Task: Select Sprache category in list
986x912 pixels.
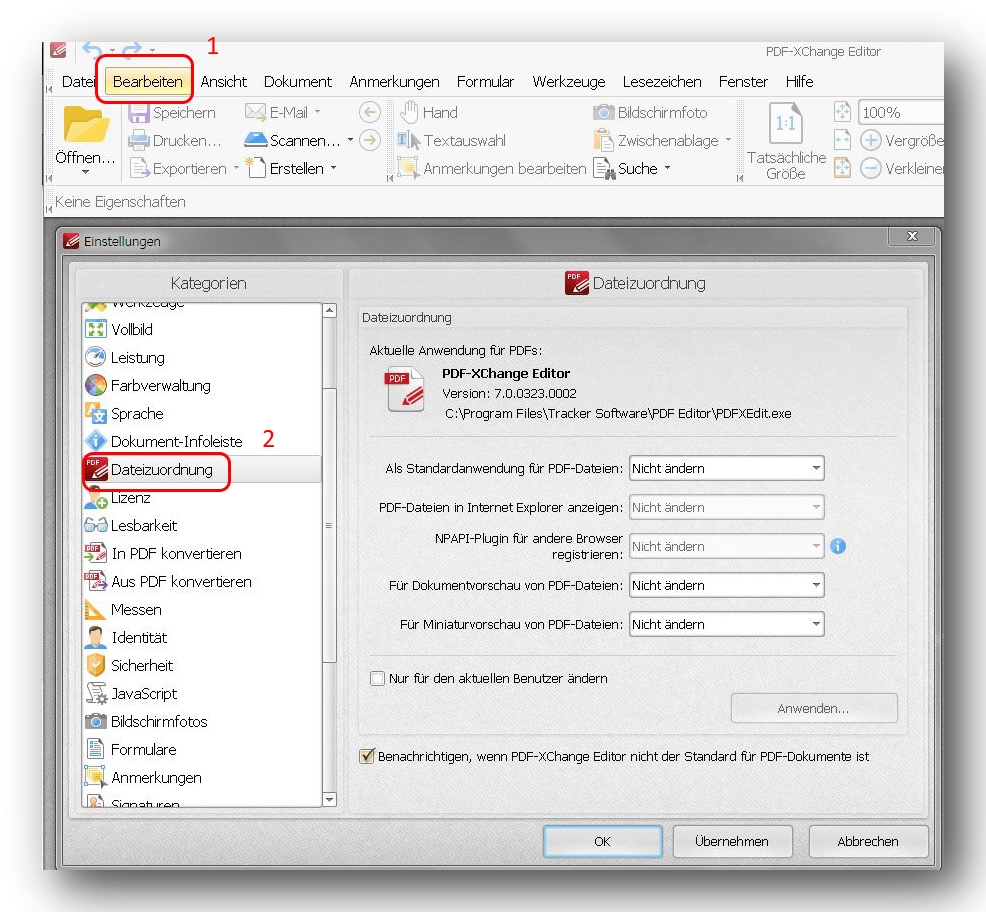Action: click(x=201, y=413)
